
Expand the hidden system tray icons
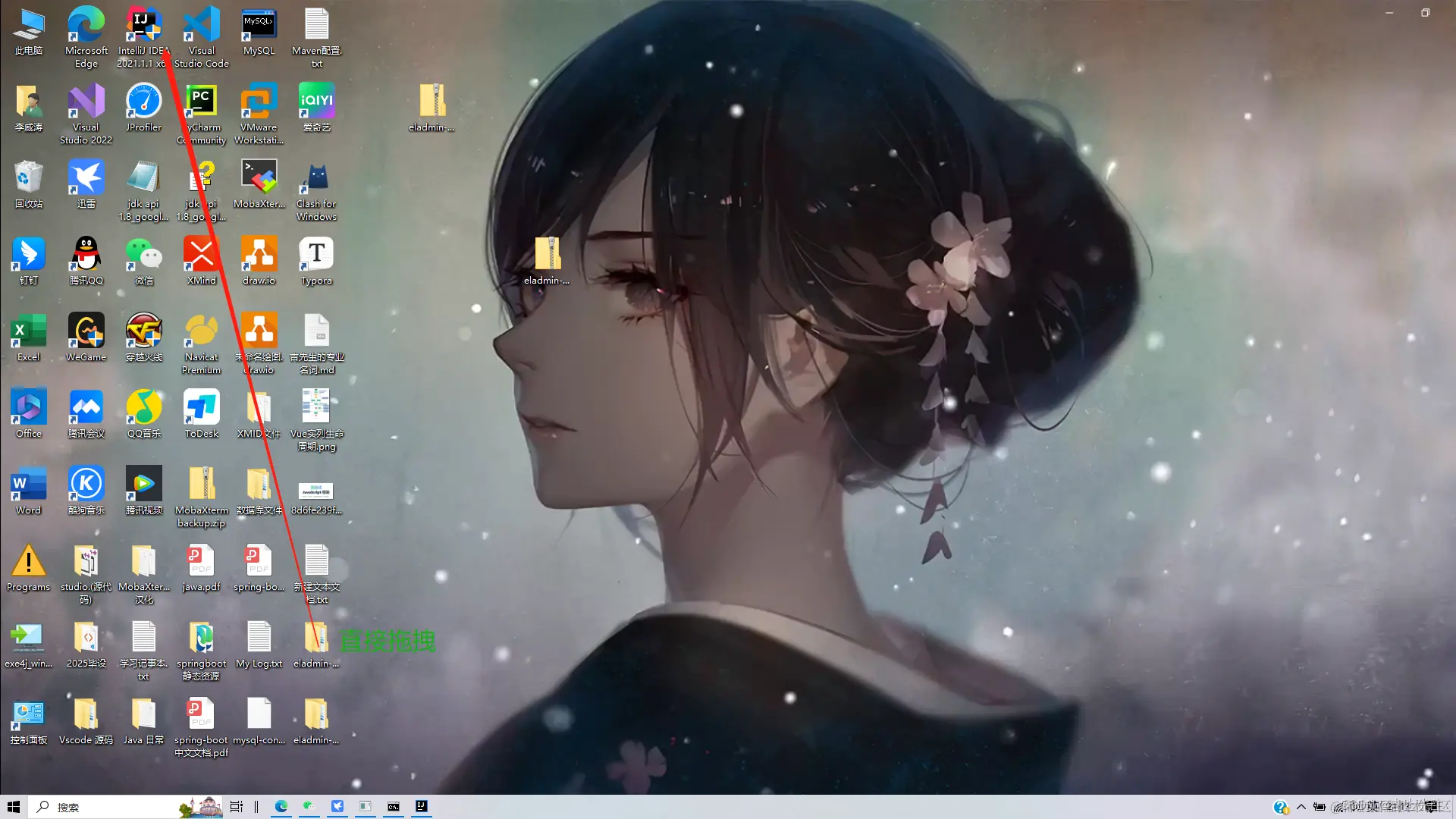[1301, 807]
